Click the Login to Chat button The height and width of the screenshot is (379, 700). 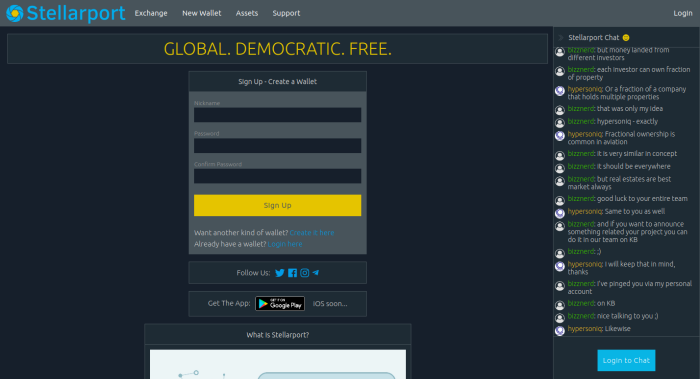pyautogui.click(x=626, y=360)
